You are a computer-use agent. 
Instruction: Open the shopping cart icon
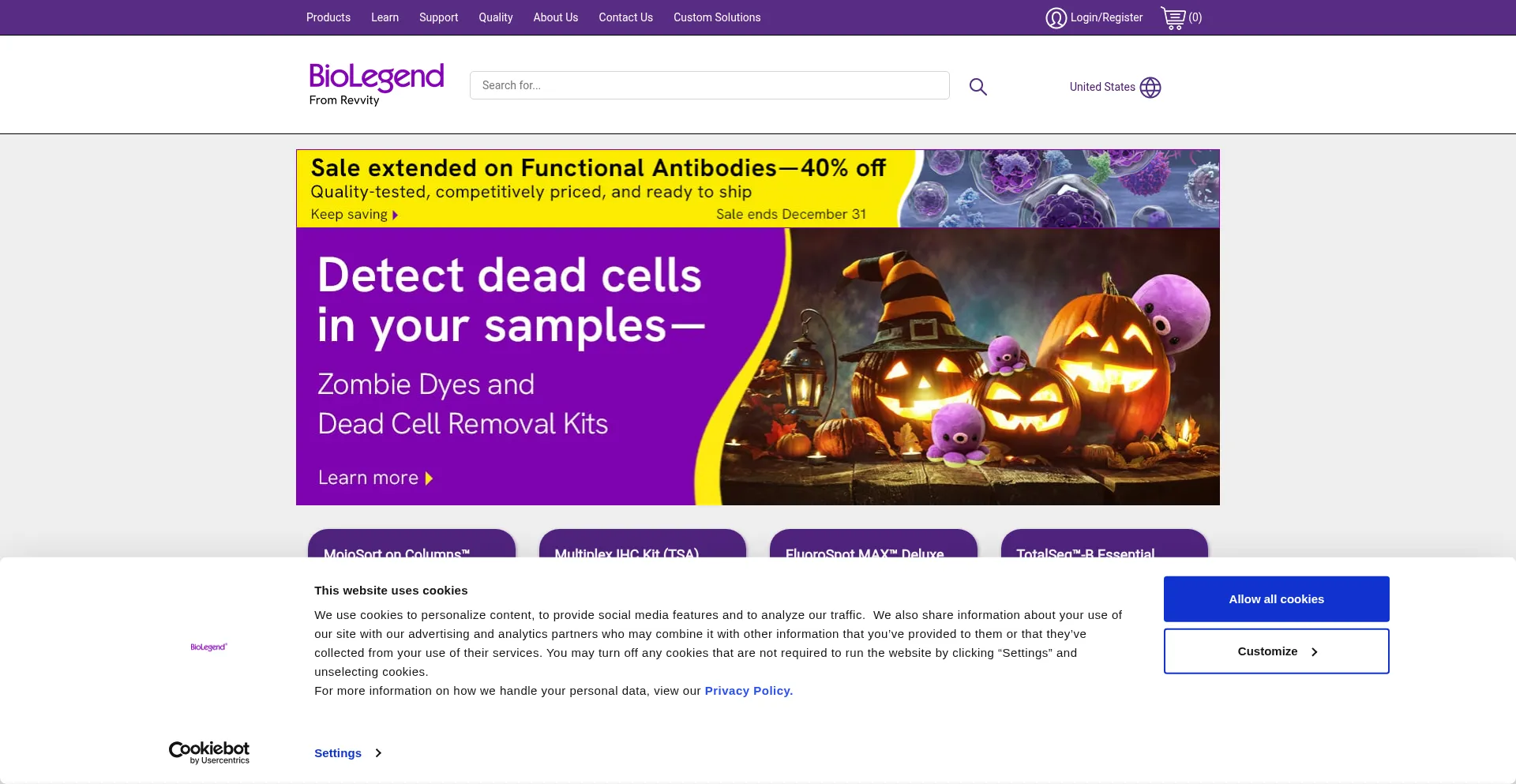1173,17
